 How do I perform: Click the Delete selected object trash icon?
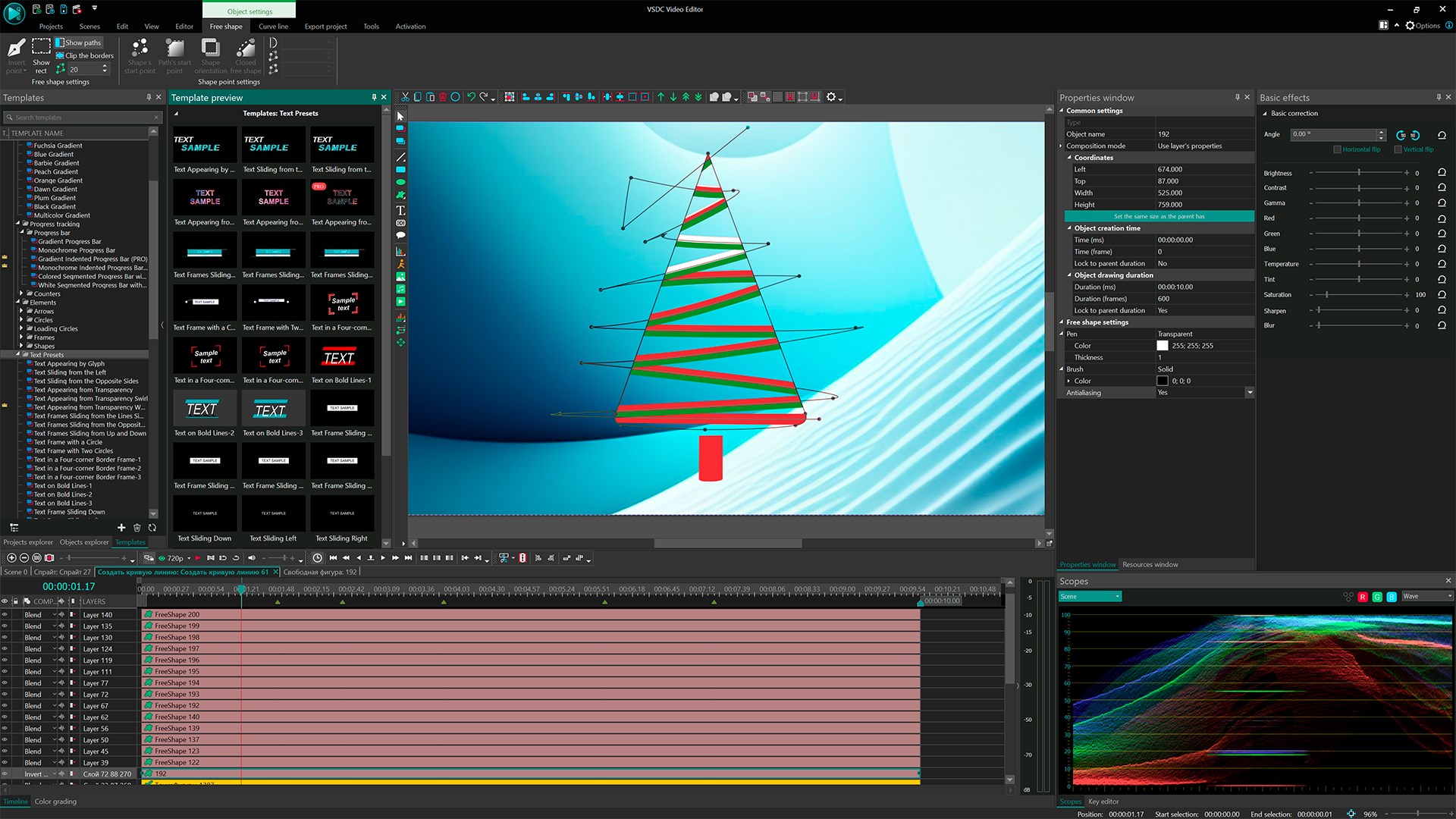pyautogui.click(x=442, y=96)
